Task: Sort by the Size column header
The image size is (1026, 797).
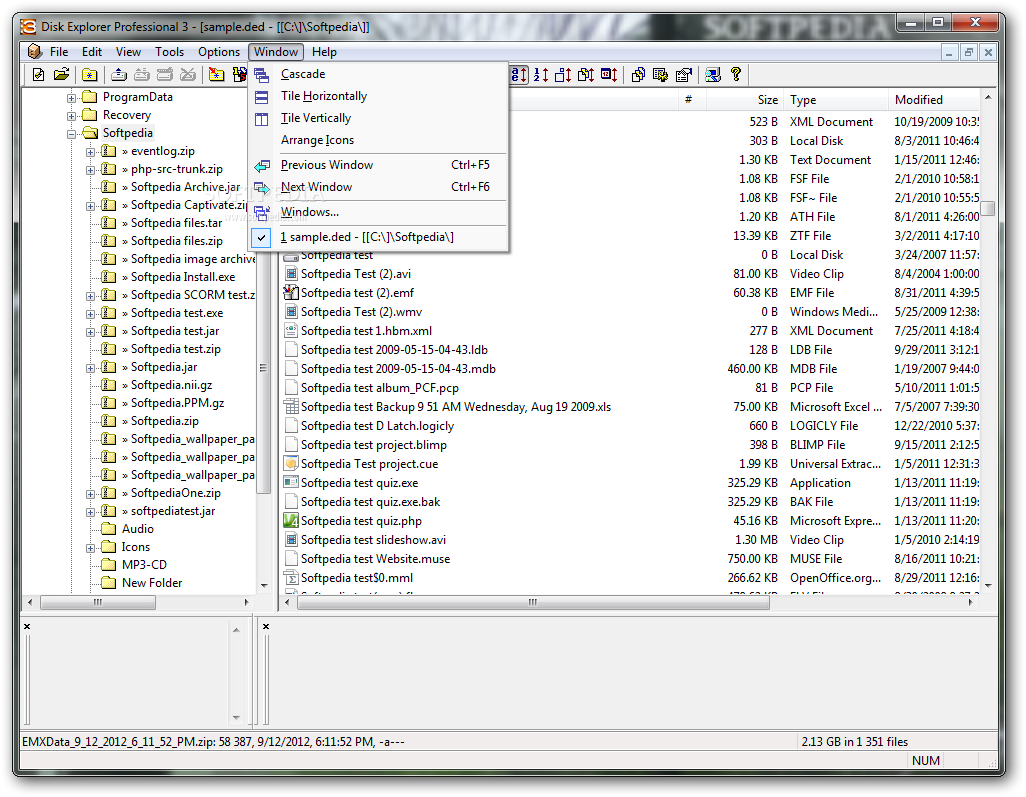Action: coord(744,99)
